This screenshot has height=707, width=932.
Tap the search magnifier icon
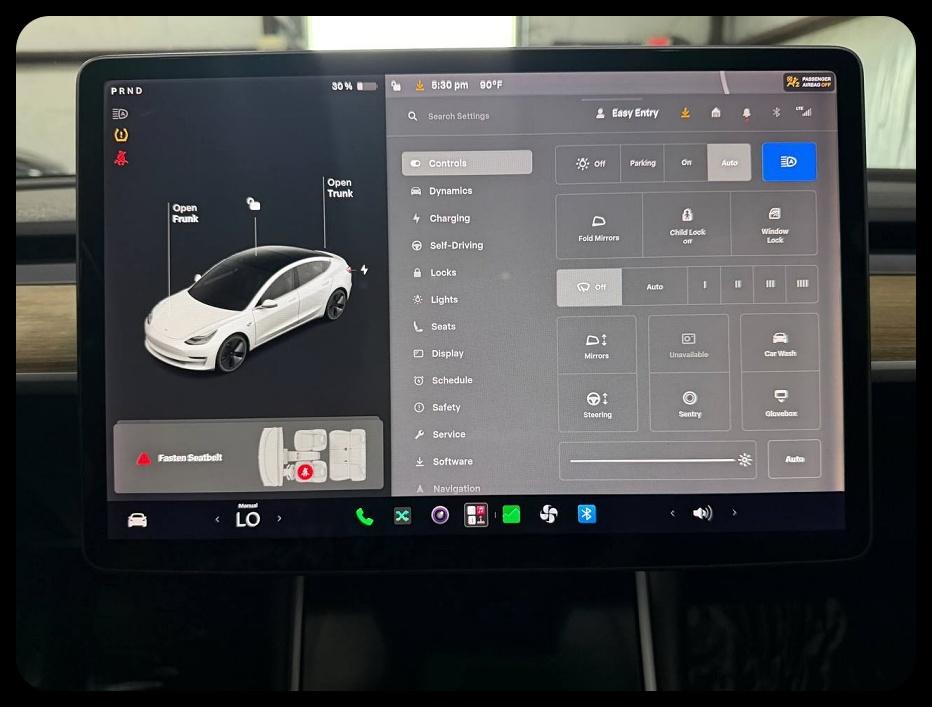413,116
